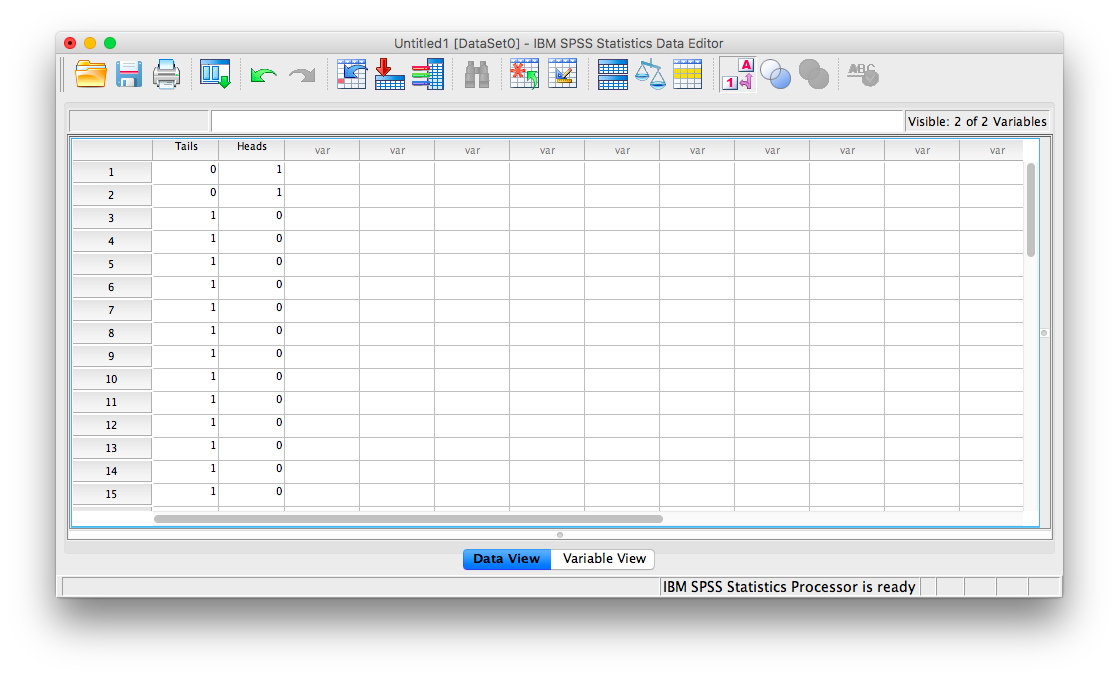Toggle the Value Labels display button
Image resolution: width=1119 pixels, height=678 pixels.
click(x=737, y=75)
